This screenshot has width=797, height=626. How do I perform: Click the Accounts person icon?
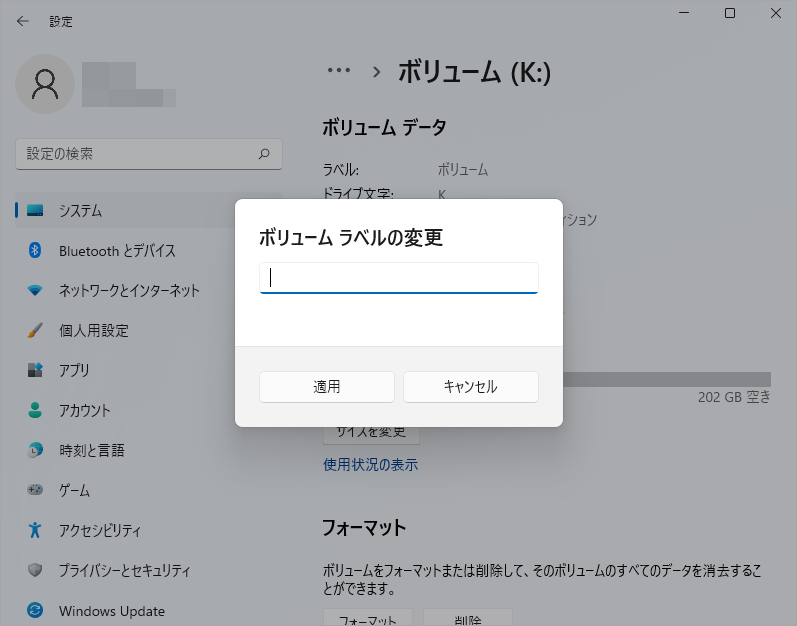35,410
